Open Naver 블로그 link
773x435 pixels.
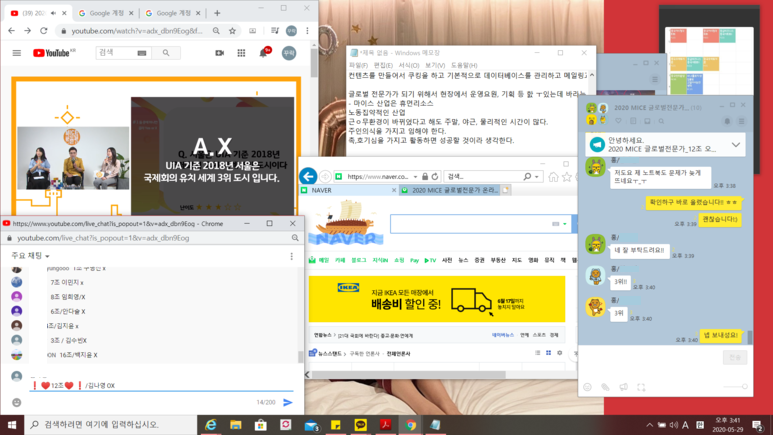click(x=358, y=260)
